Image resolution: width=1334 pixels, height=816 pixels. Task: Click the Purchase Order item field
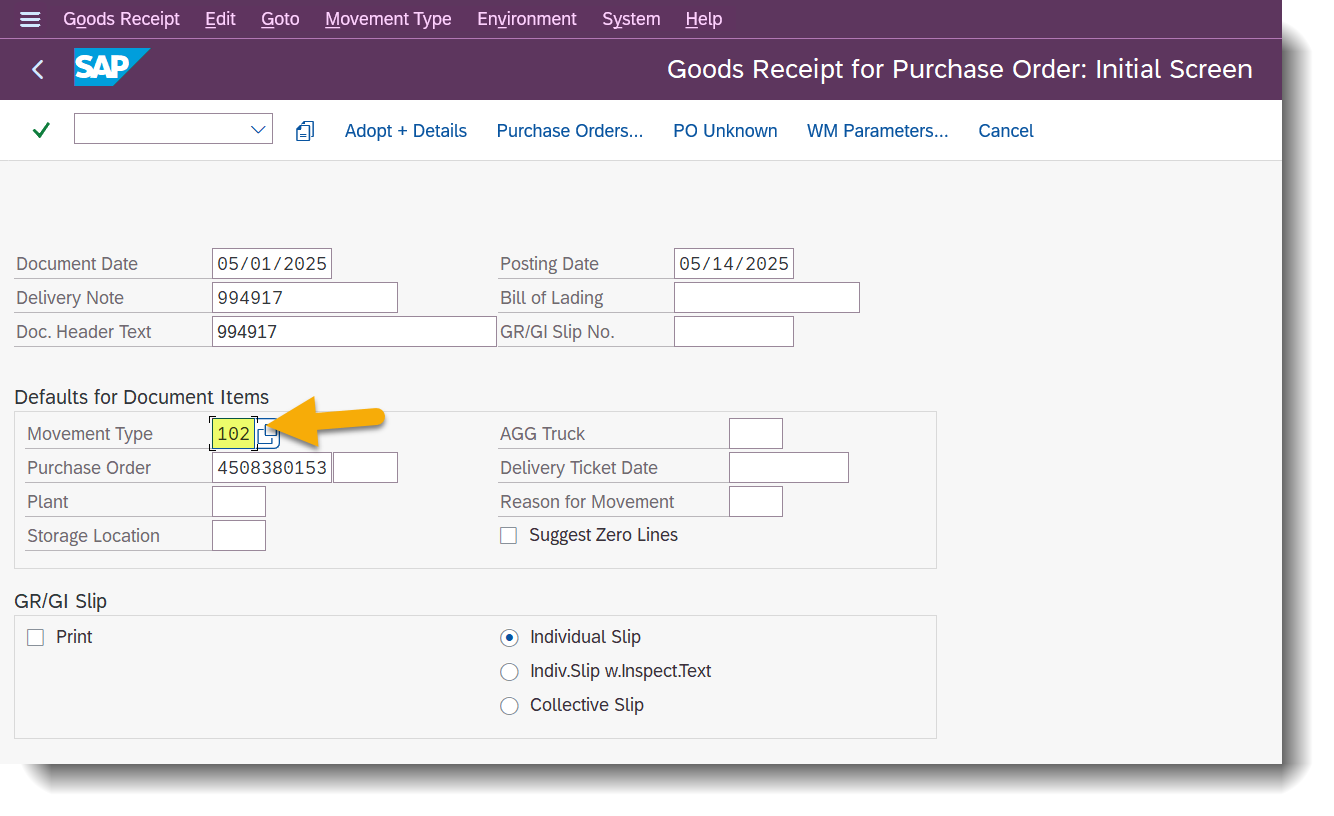(x=366, y=467)
